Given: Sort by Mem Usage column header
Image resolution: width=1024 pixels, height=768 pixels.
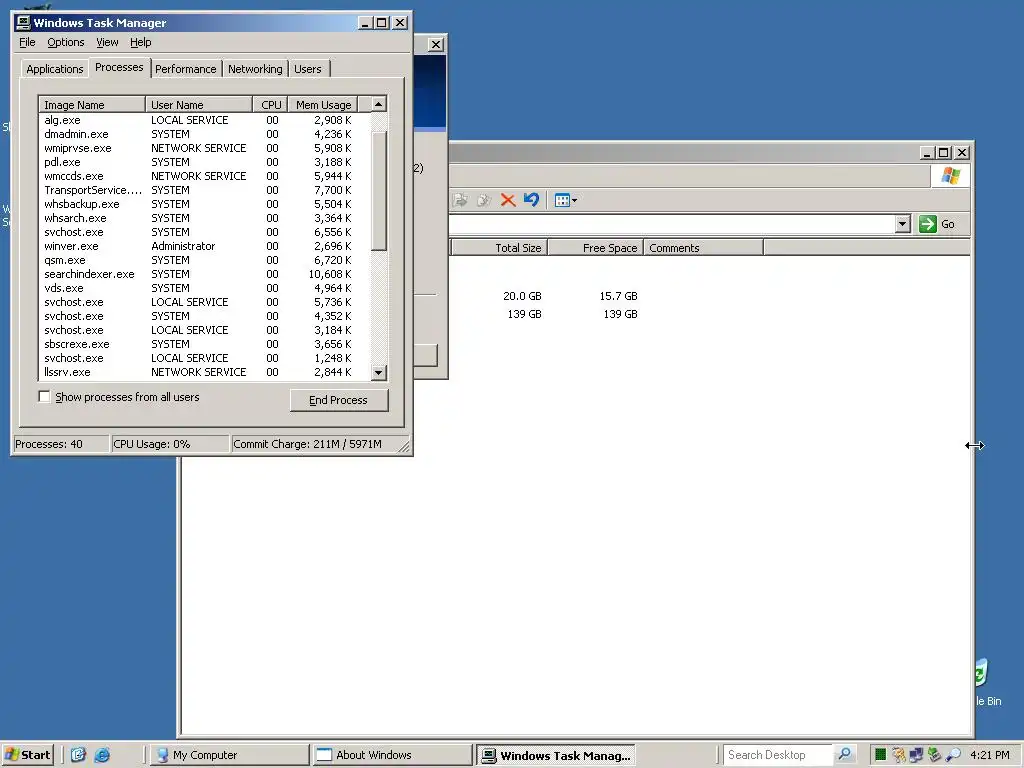Looking at the screenshot, I should 323,104.
